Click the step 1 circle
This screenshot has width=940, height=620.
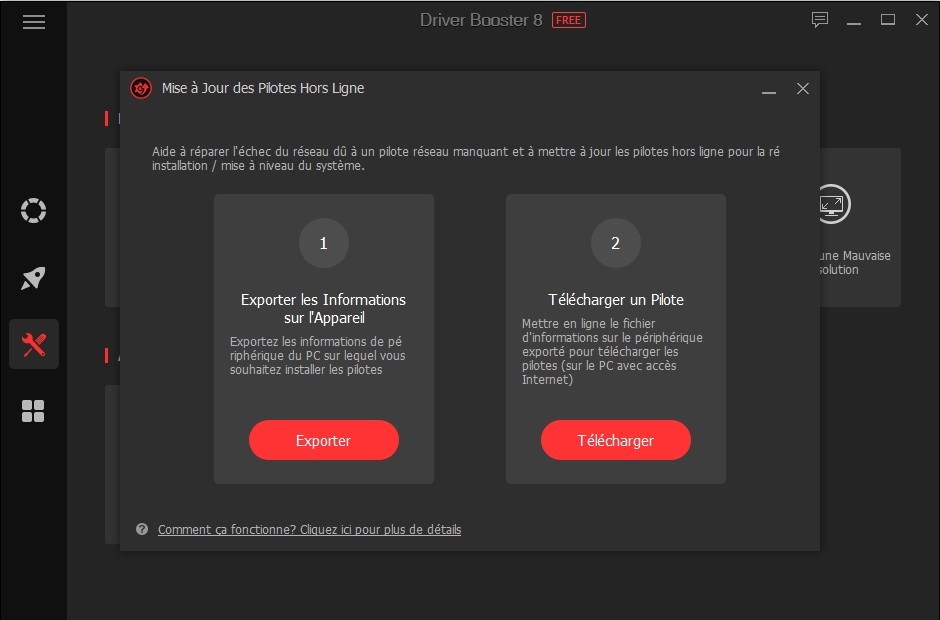(324, 243)
